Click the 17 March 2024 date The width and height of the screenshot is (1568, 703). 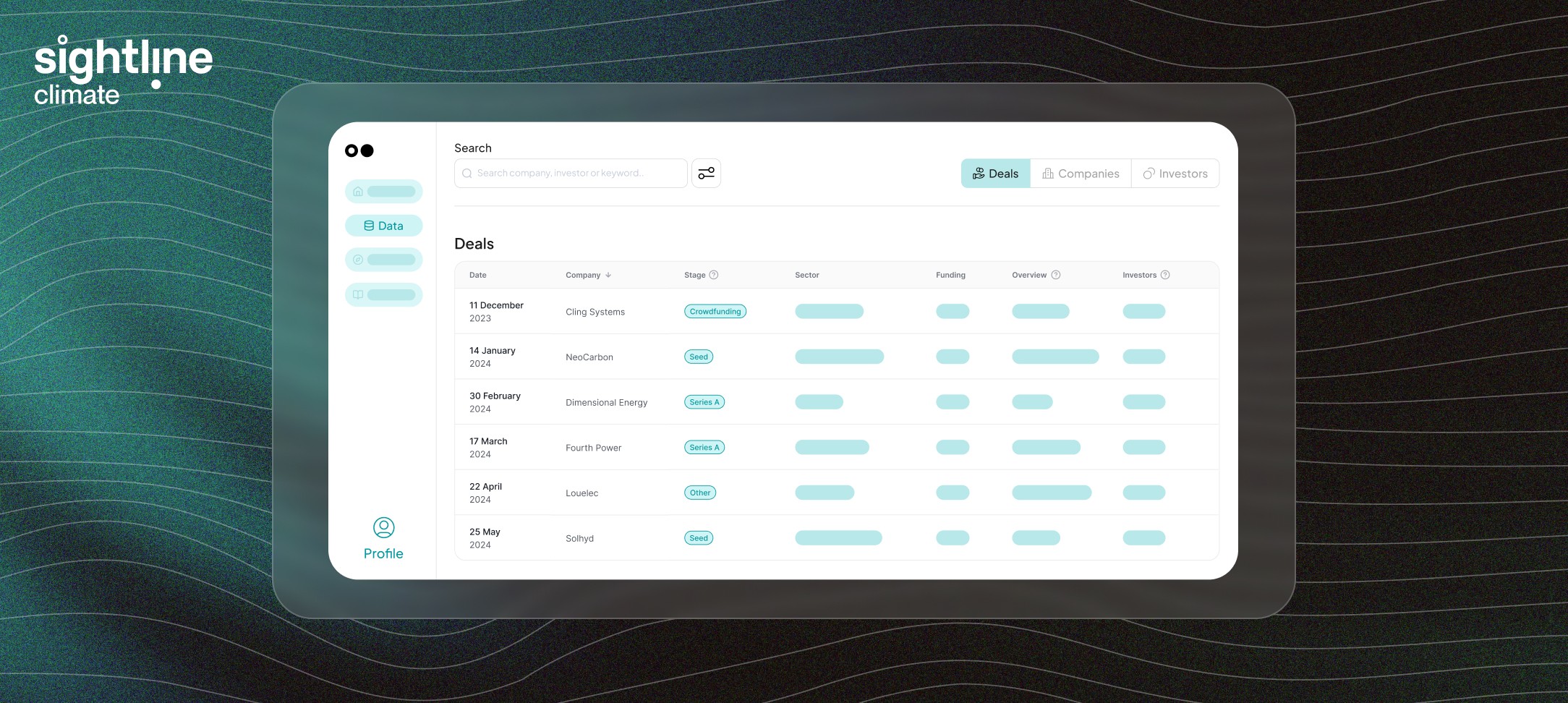[x=488, y=448]
